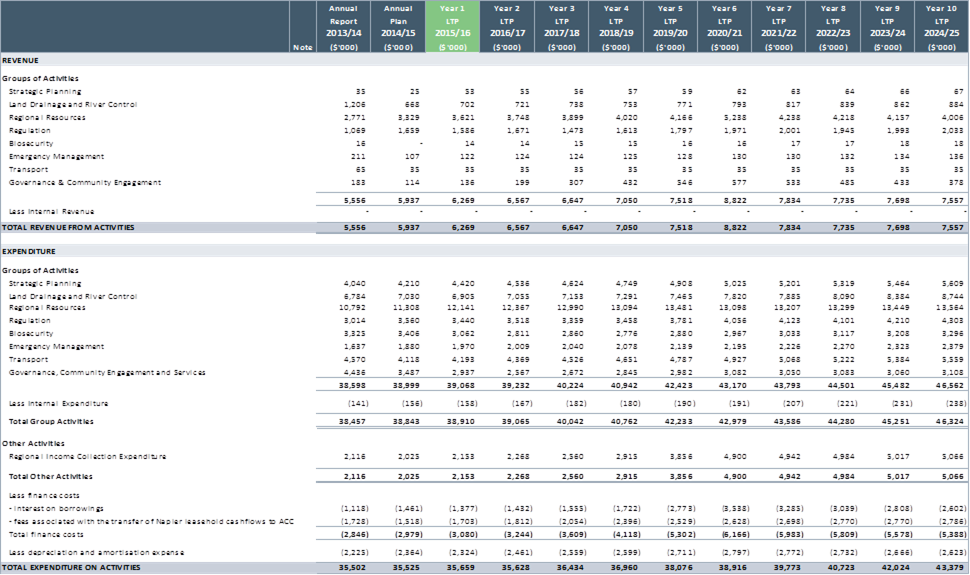Select the 'Less Internal Expenditure' row label

click(x=58, y=404)
